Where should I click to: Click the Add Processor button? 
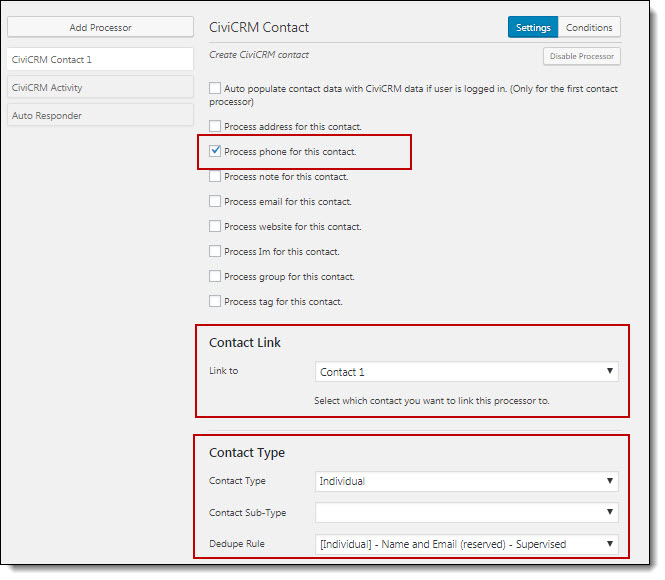(100, 27)
